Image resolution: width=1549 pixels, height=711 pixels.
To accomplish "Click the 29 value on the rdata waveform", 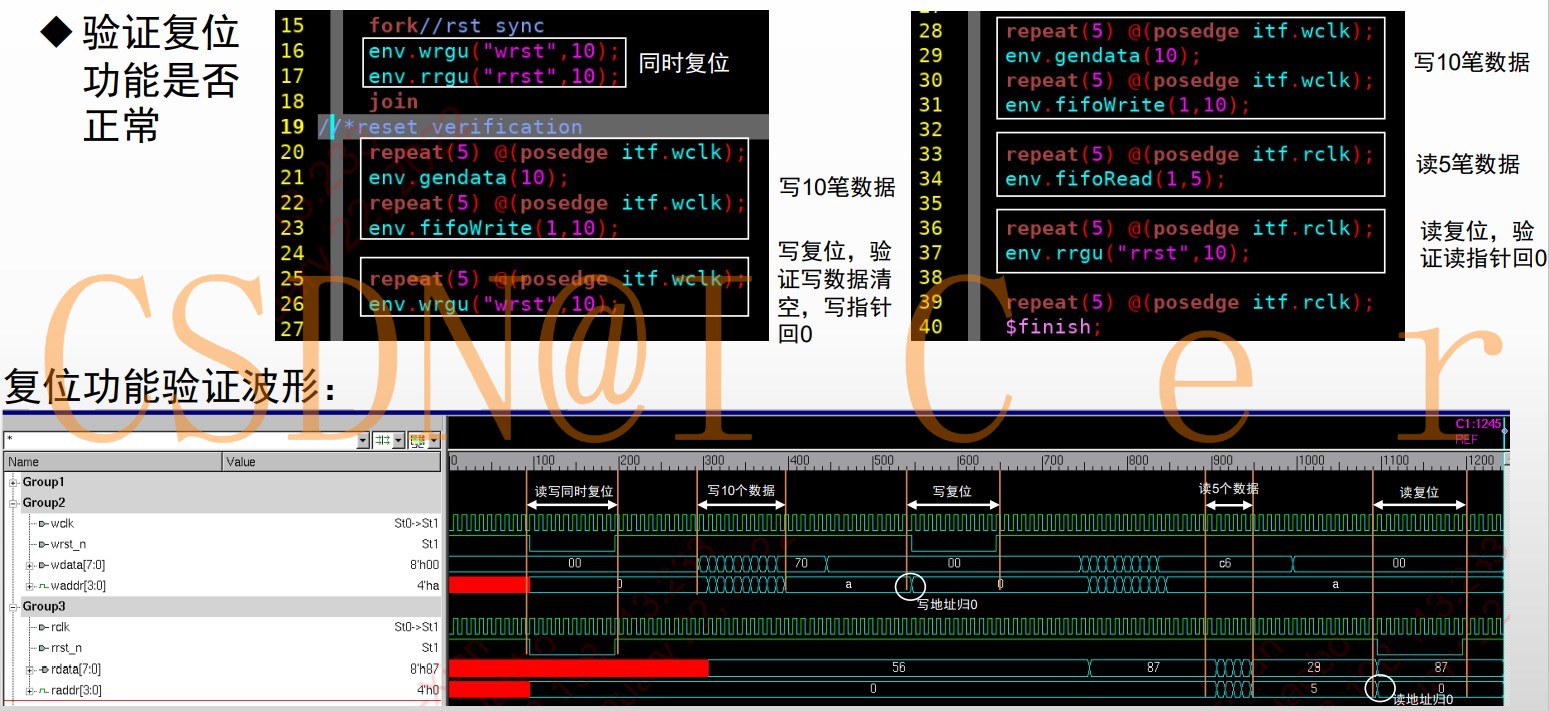I will [x=1313, y=667].
